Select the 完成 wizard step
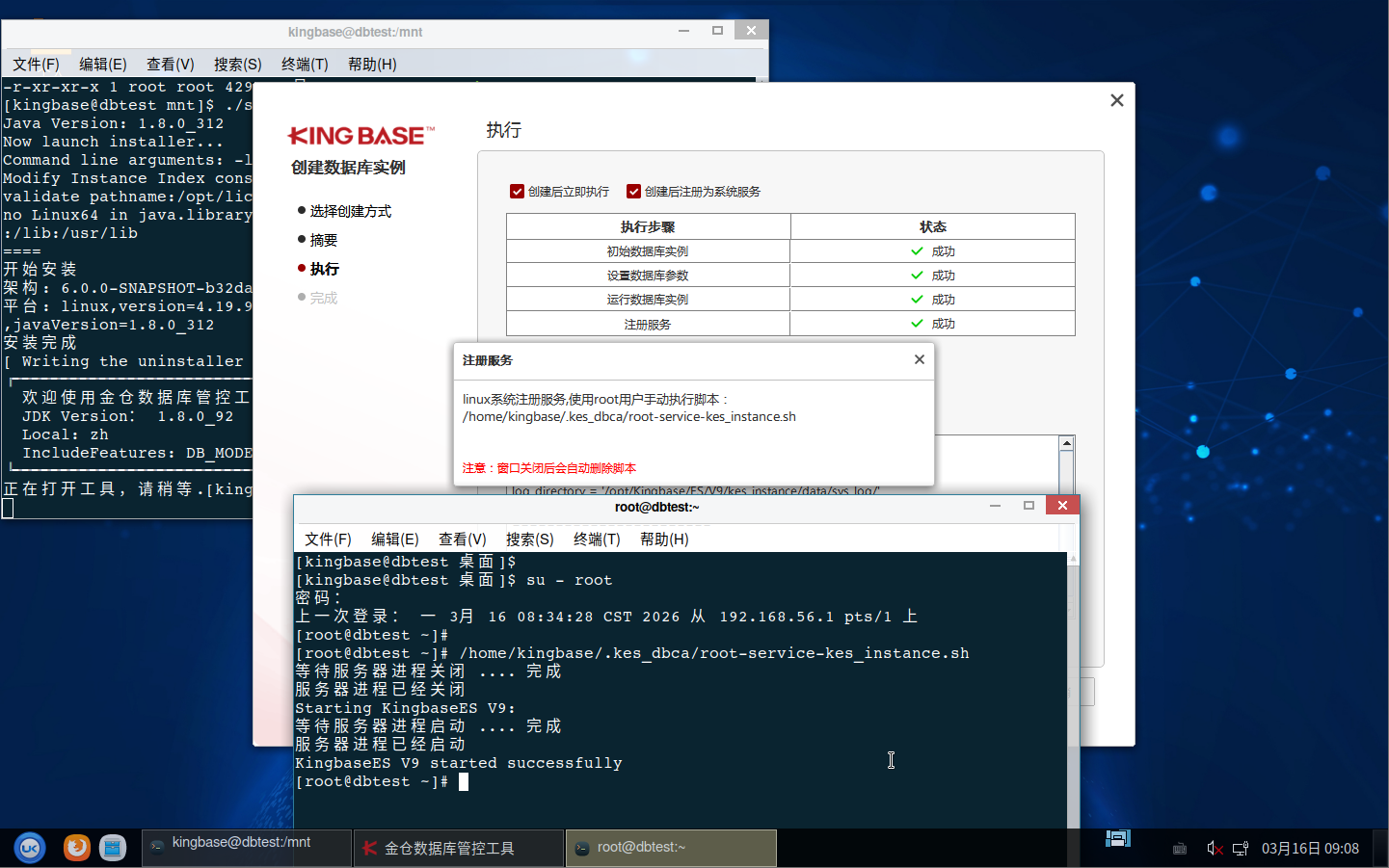 point(324,298)
